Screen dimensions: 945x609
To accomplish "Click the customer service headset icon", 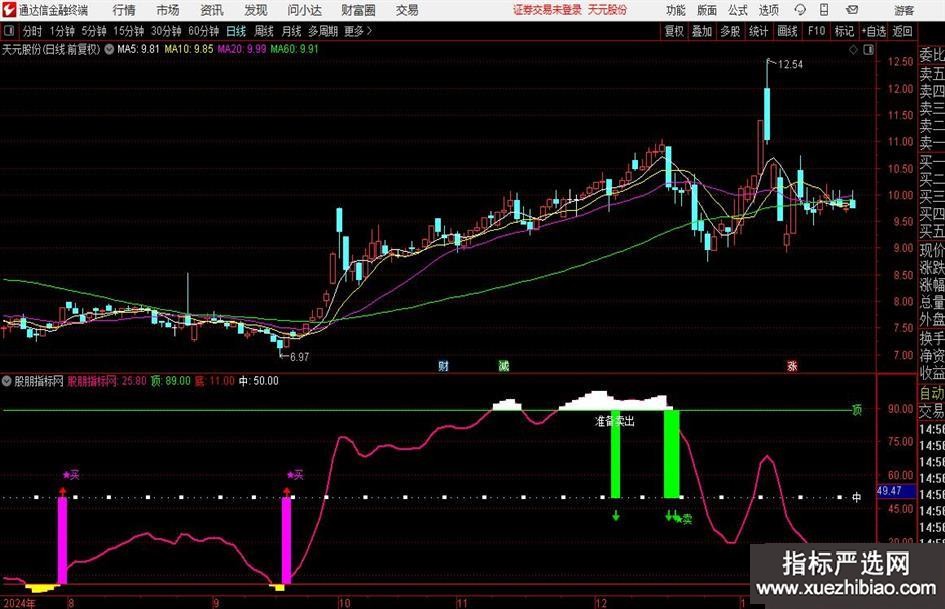I will coord(800,10).
